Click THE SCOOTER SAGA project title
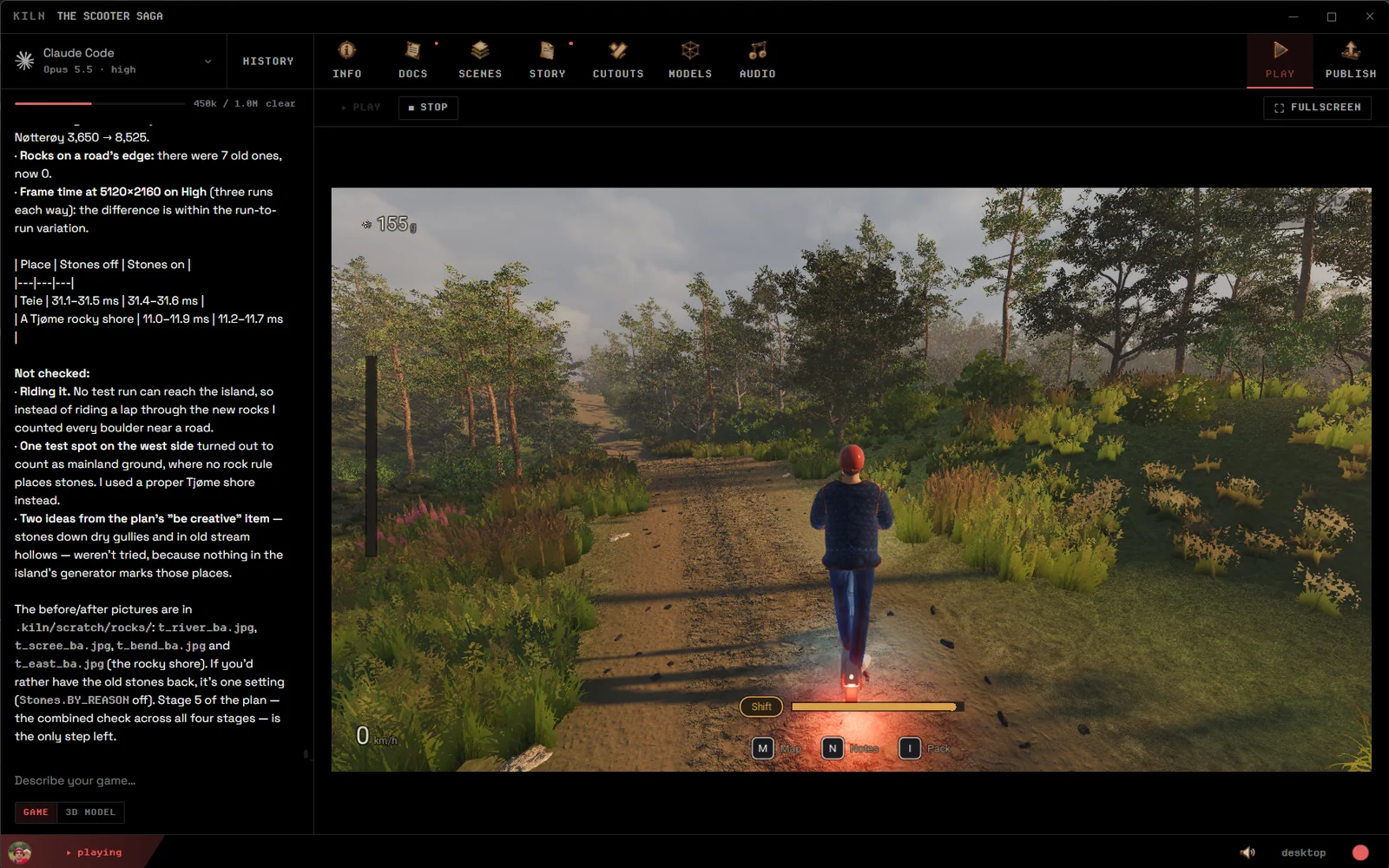Screen dimensions: 1389x868 [109, 16]
